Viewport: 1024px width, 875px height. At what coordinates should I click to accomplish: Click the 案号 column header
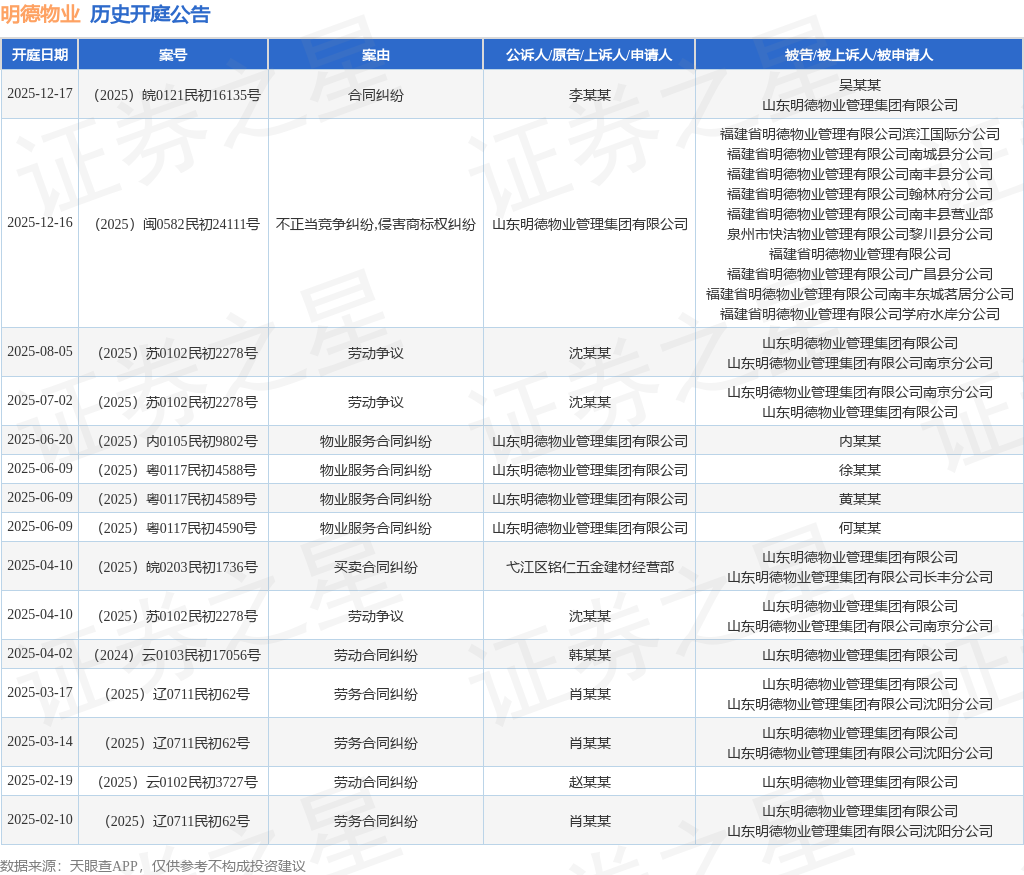[173, 55]
